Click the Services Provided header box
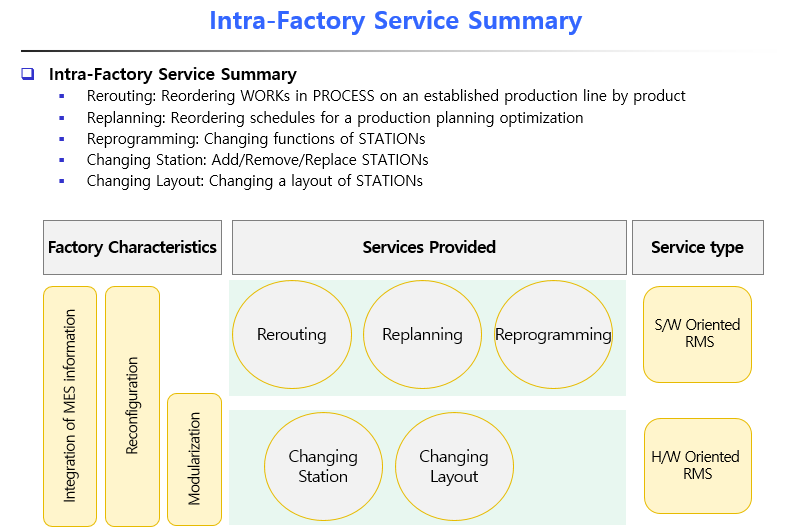 tap(428, 247)
